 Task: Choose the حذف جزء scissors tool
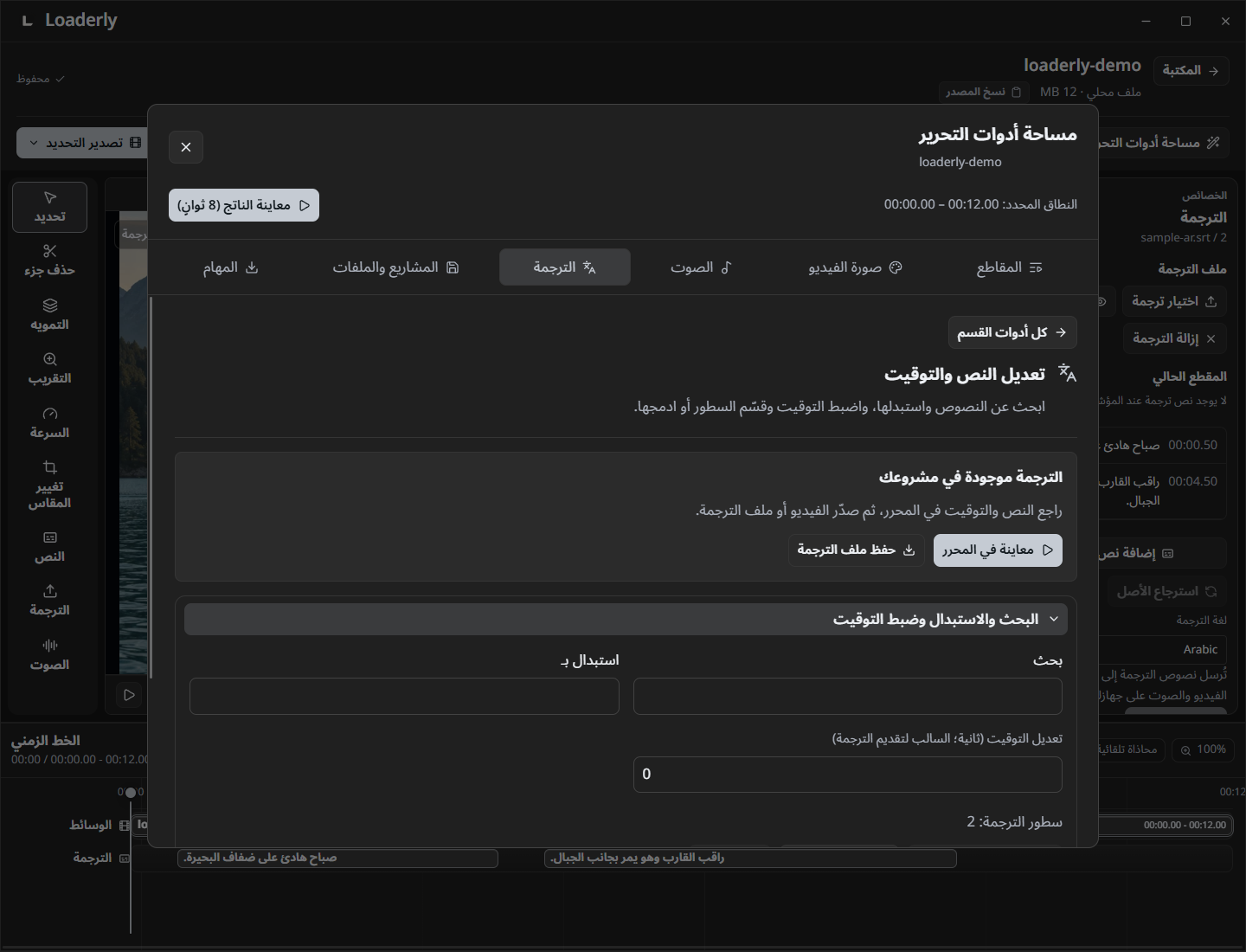pyautogui.click(x=49, y=261)
